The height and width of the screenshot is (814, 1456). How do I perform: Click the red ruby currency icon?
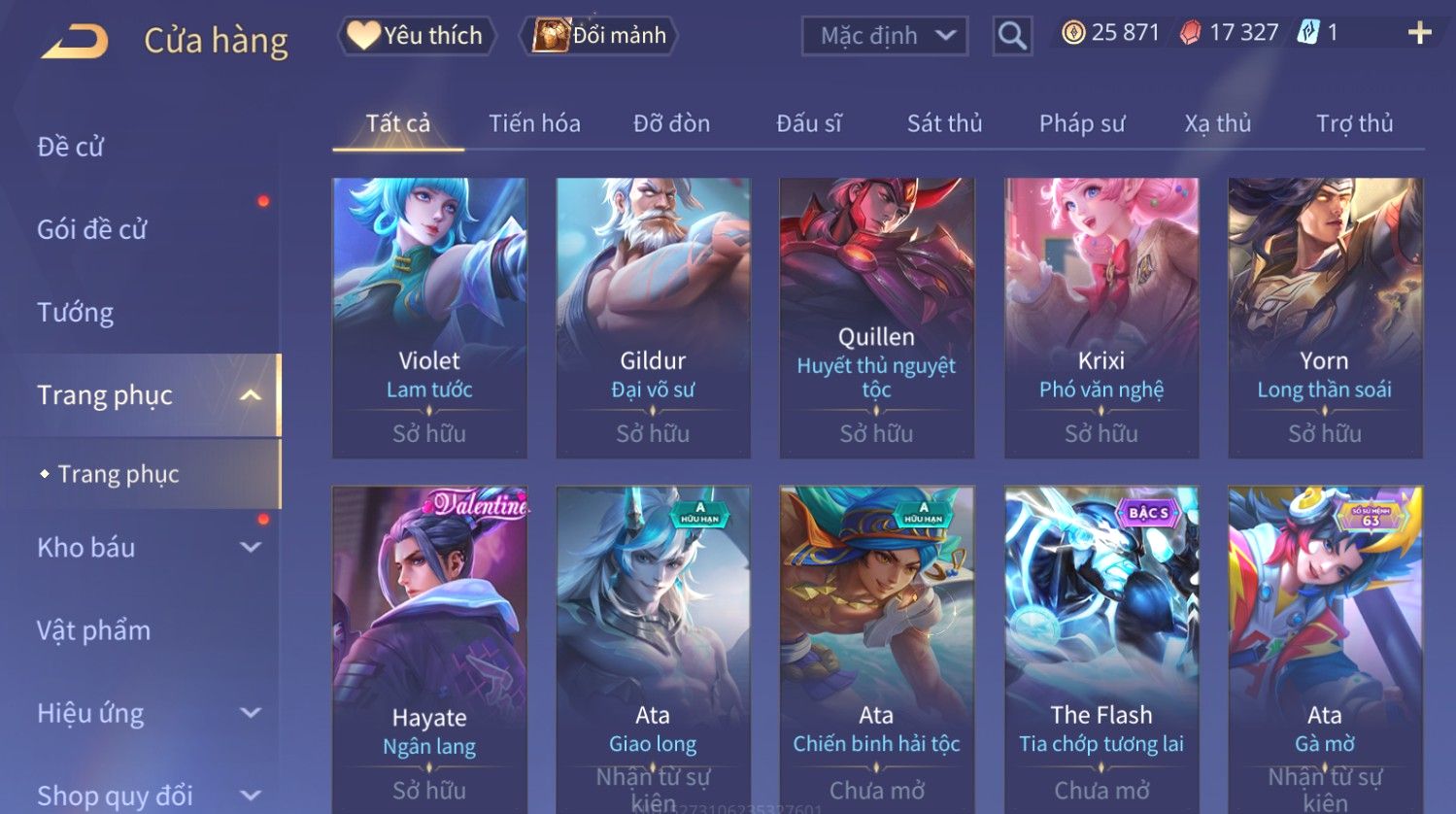[x=1190, y=33]
